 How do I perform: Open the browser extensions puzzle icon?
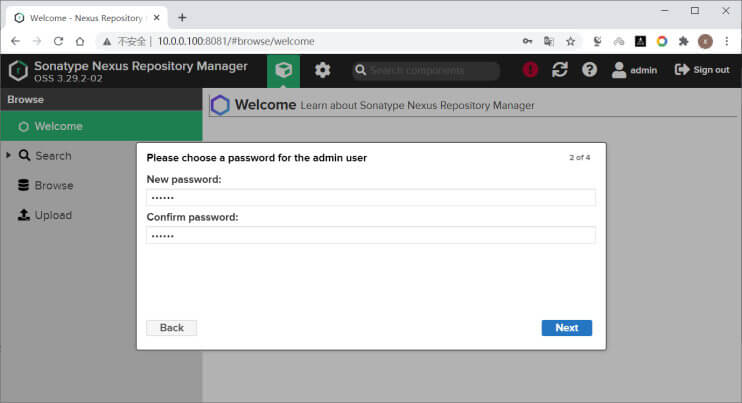pos(683,42)
